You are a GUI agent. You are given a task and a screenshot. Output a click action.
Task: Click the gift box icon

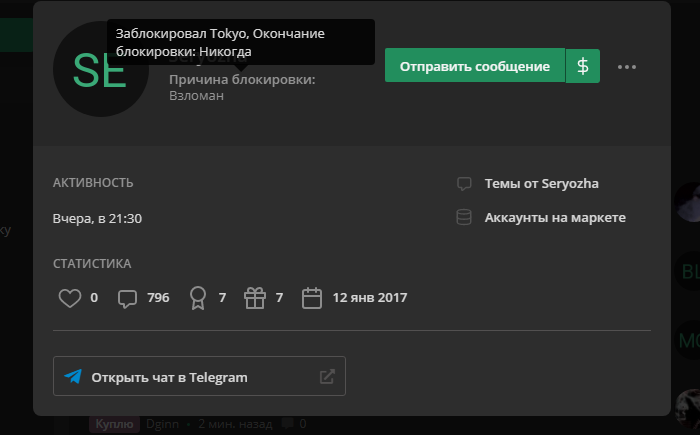pos(255,297)
